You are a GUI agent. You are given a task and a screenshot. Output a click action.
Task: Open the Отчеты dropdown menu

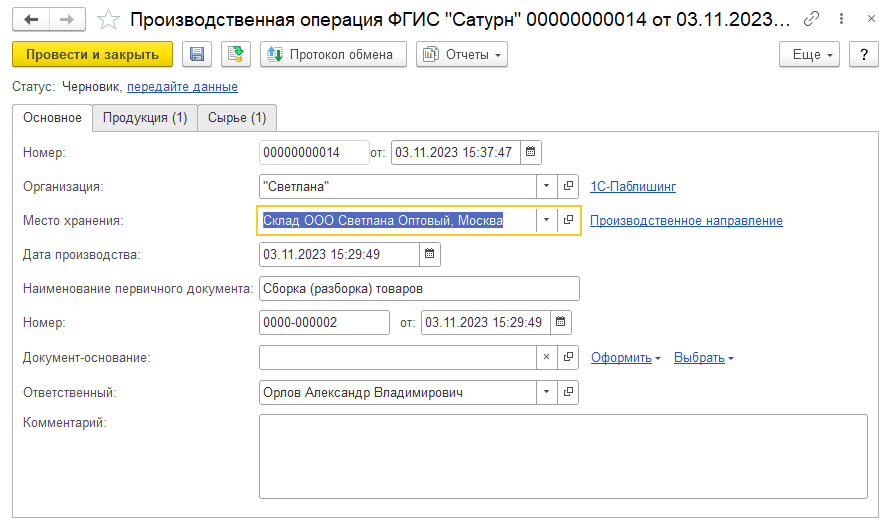pos(461,55)
